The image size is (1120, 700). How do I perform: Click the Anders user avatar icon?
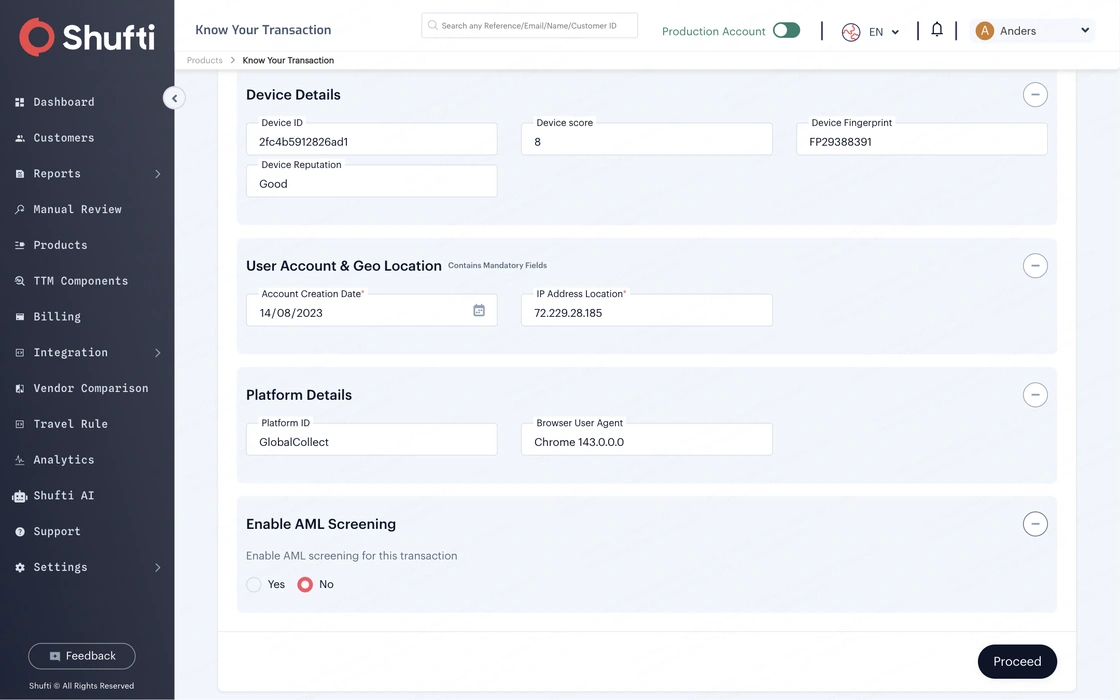coord(984,31)
